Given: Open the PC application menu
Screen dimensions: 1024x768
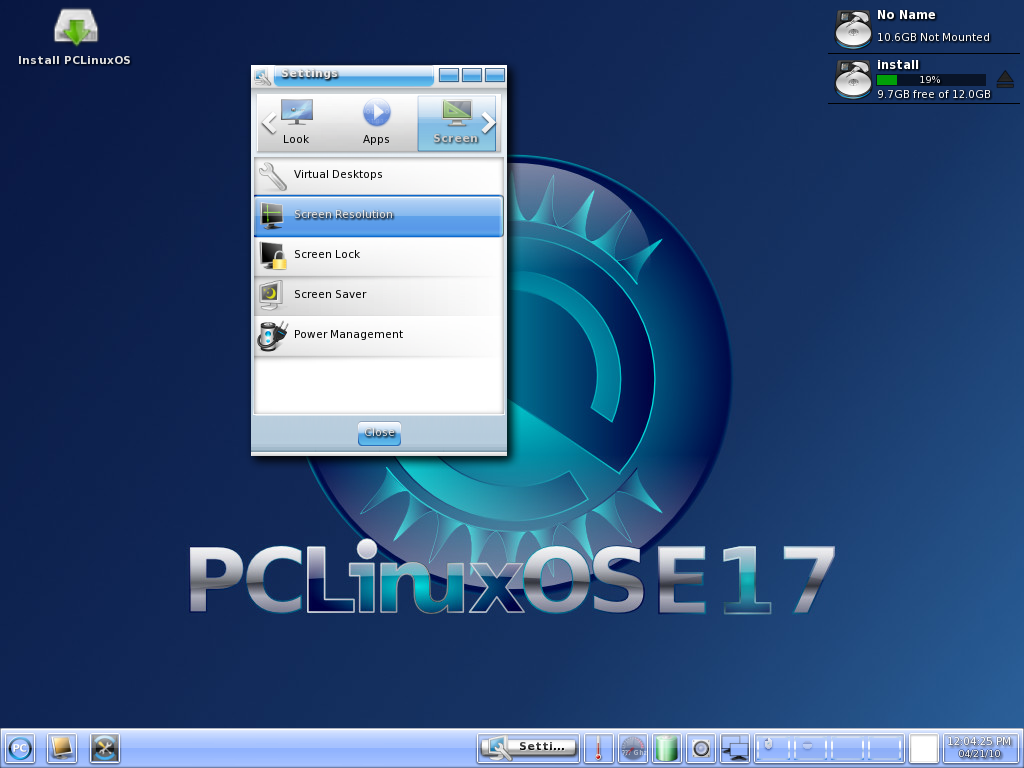Looking at the screenshot, I should click(x=20, y=747).
